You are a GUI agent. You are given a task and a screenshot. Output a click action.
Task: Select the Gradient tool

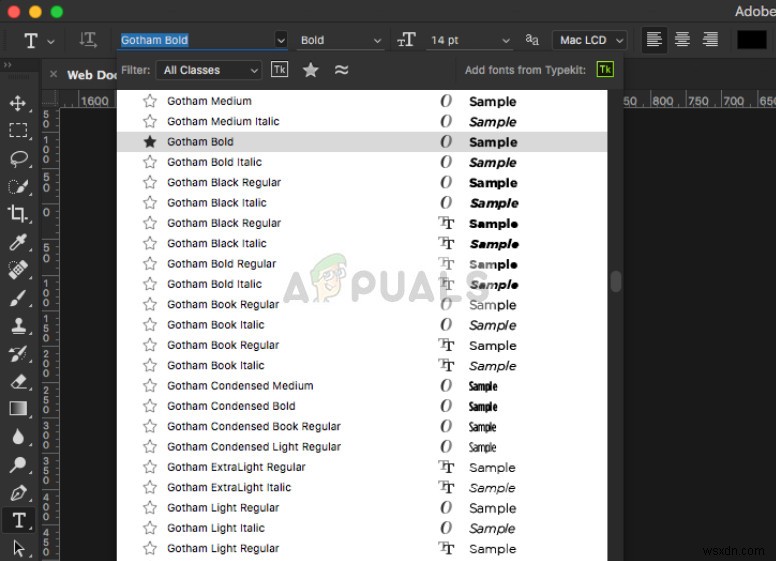coord(18,409)
